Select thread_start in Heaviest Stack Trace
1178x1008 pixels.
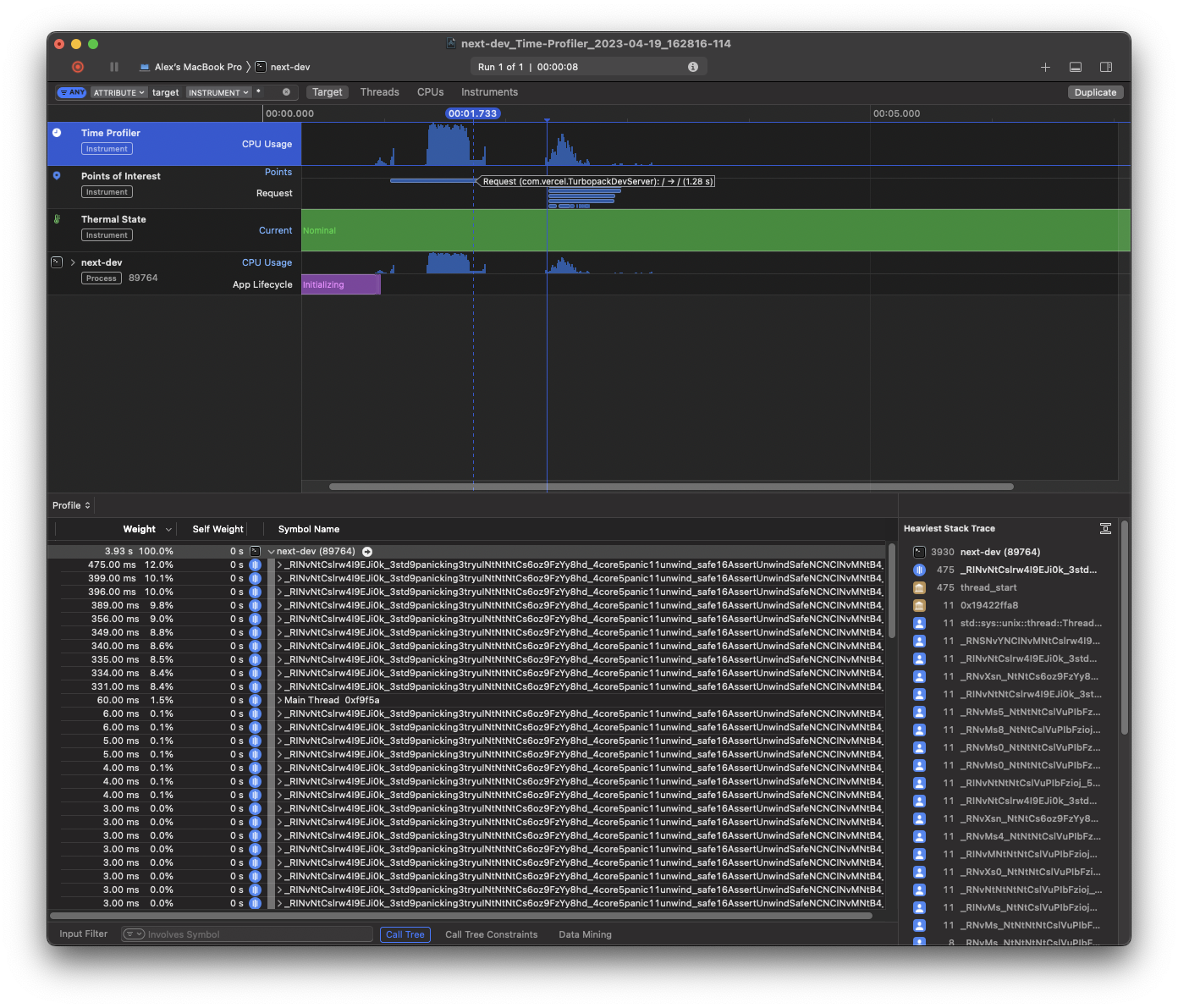[988, 587]
